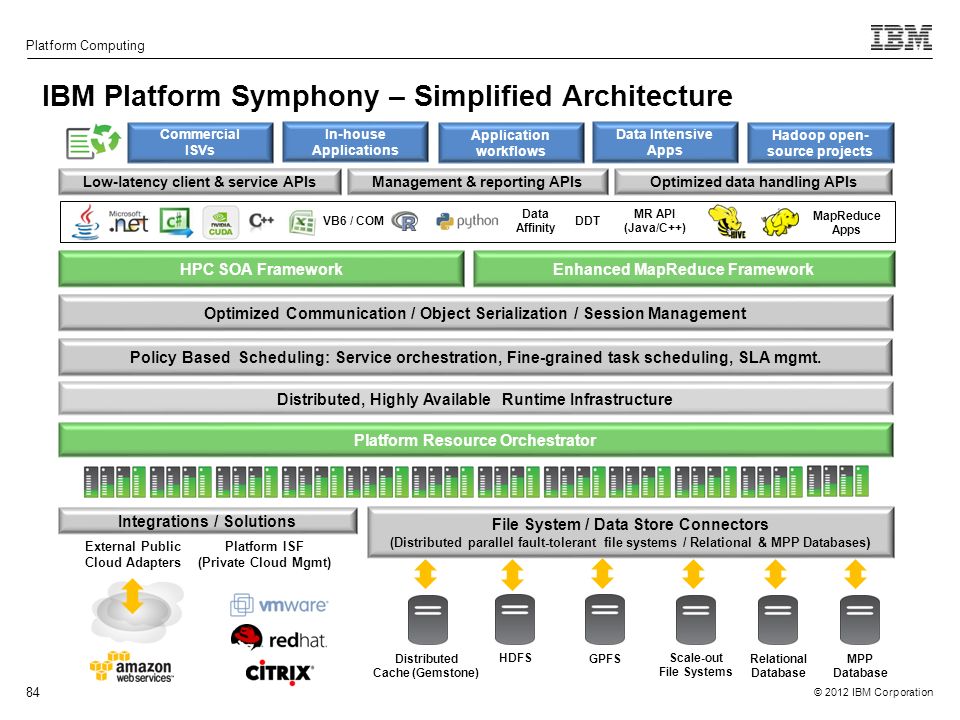
Task: Click the VMware logo
Action: point(279,605)
